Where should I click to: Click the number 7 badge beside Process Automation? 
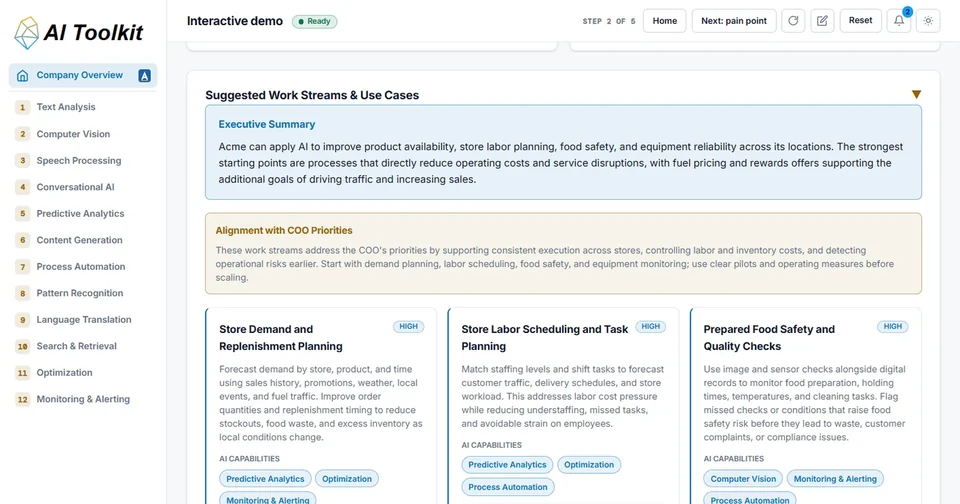pos(23,266)
